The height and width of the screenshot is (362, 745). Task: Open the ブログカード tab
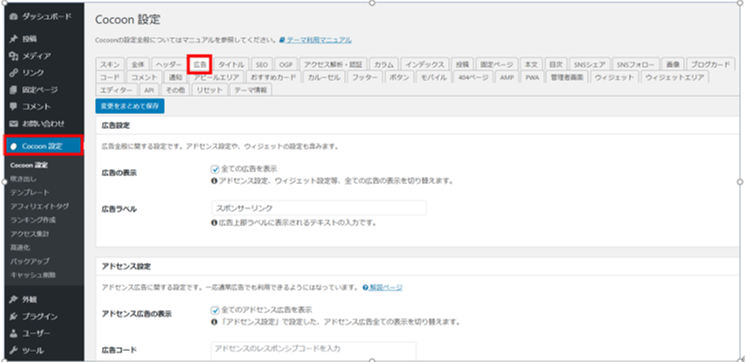pyautogui.click(x=710, y=65)
